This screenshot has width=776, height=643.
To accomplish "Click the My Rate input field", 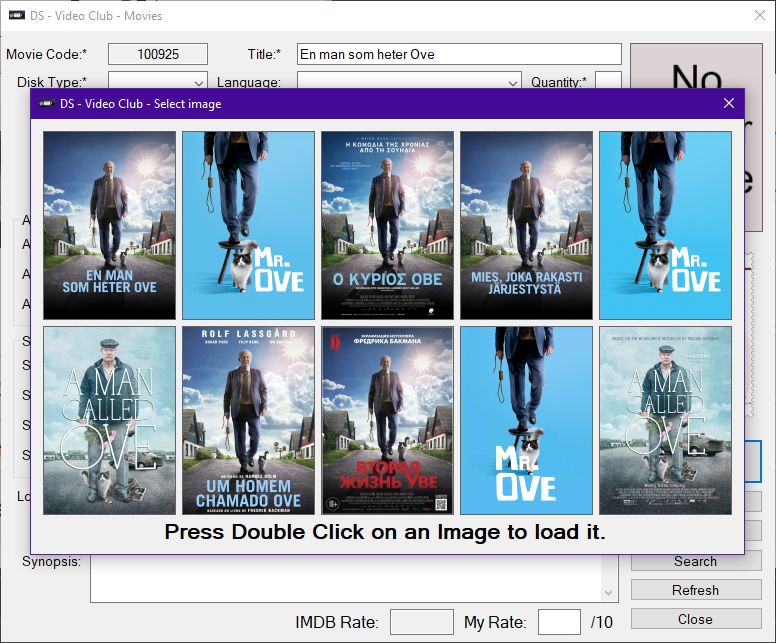I will point(559,622).
